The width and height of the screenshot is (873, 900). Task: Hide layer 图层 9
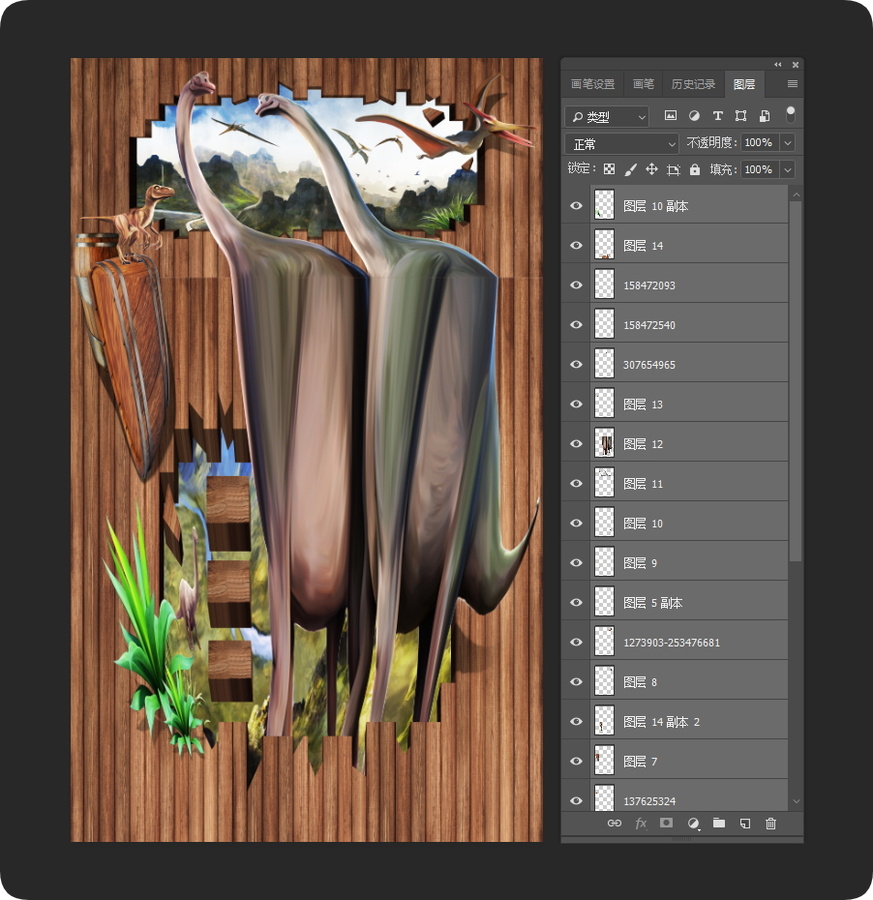[576, 562]
